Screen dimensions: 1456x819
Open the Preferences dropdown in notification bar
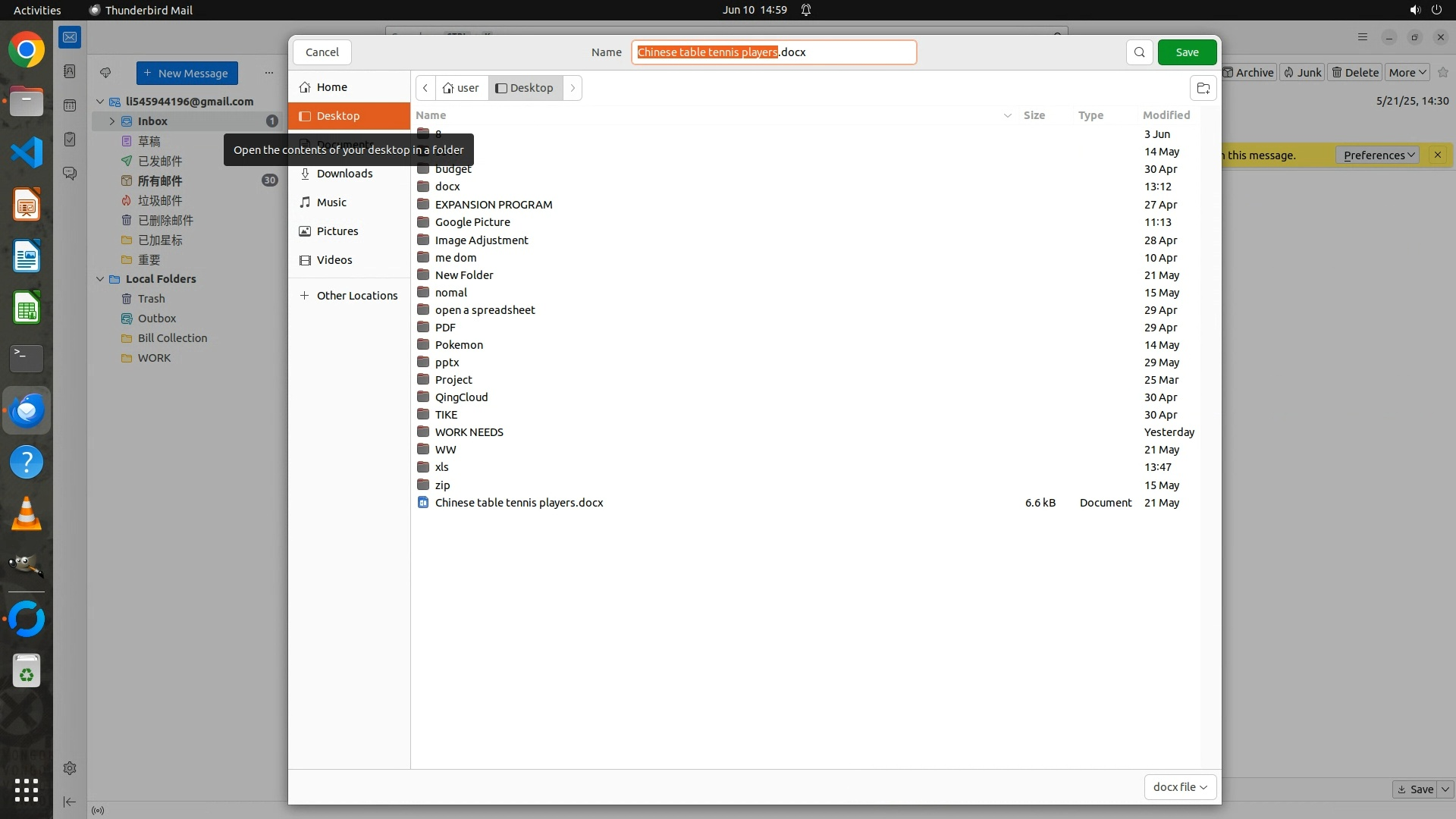click(1378, 155)
